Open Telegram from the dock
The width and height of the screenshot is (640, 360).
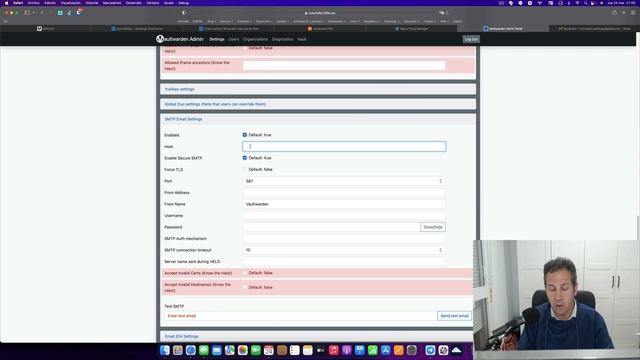pyautogui.click(x=430, y=350)
